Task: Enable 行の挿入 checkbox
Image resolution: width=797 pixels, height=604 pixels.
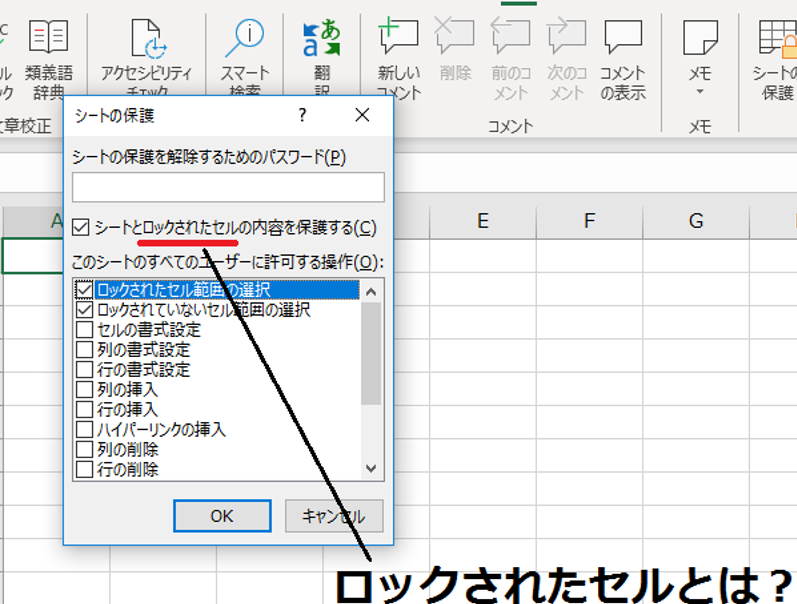Action: [84, 409]
